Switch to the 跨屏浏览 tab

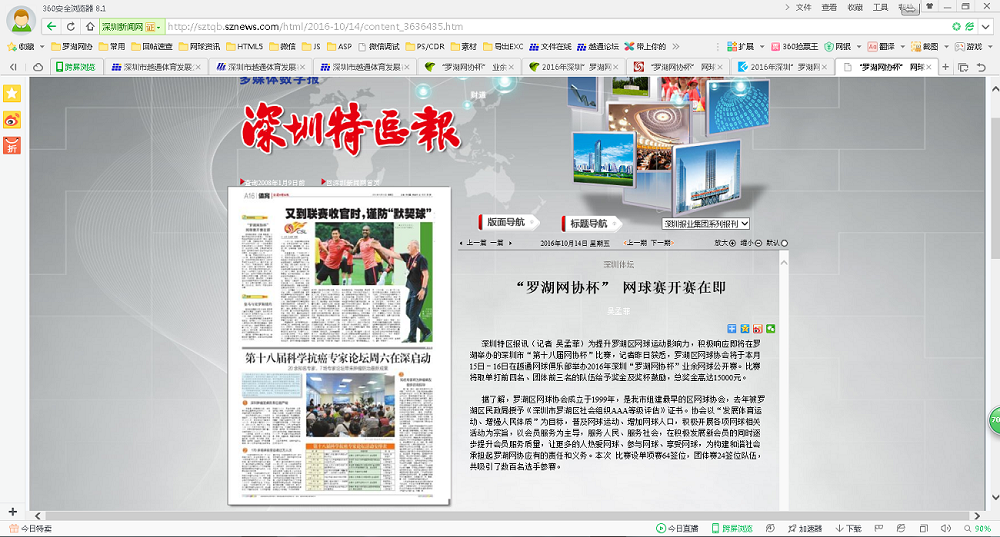coord(76,67)
